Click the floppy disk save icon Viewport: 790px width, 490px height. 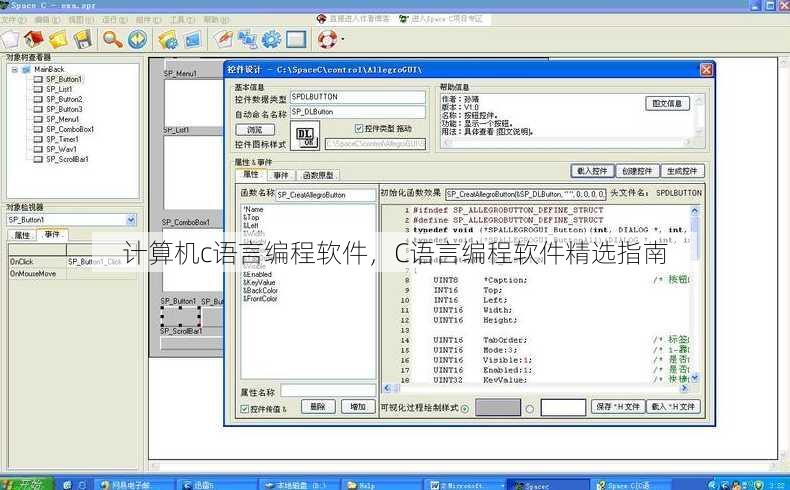click(x=83, y=39)
